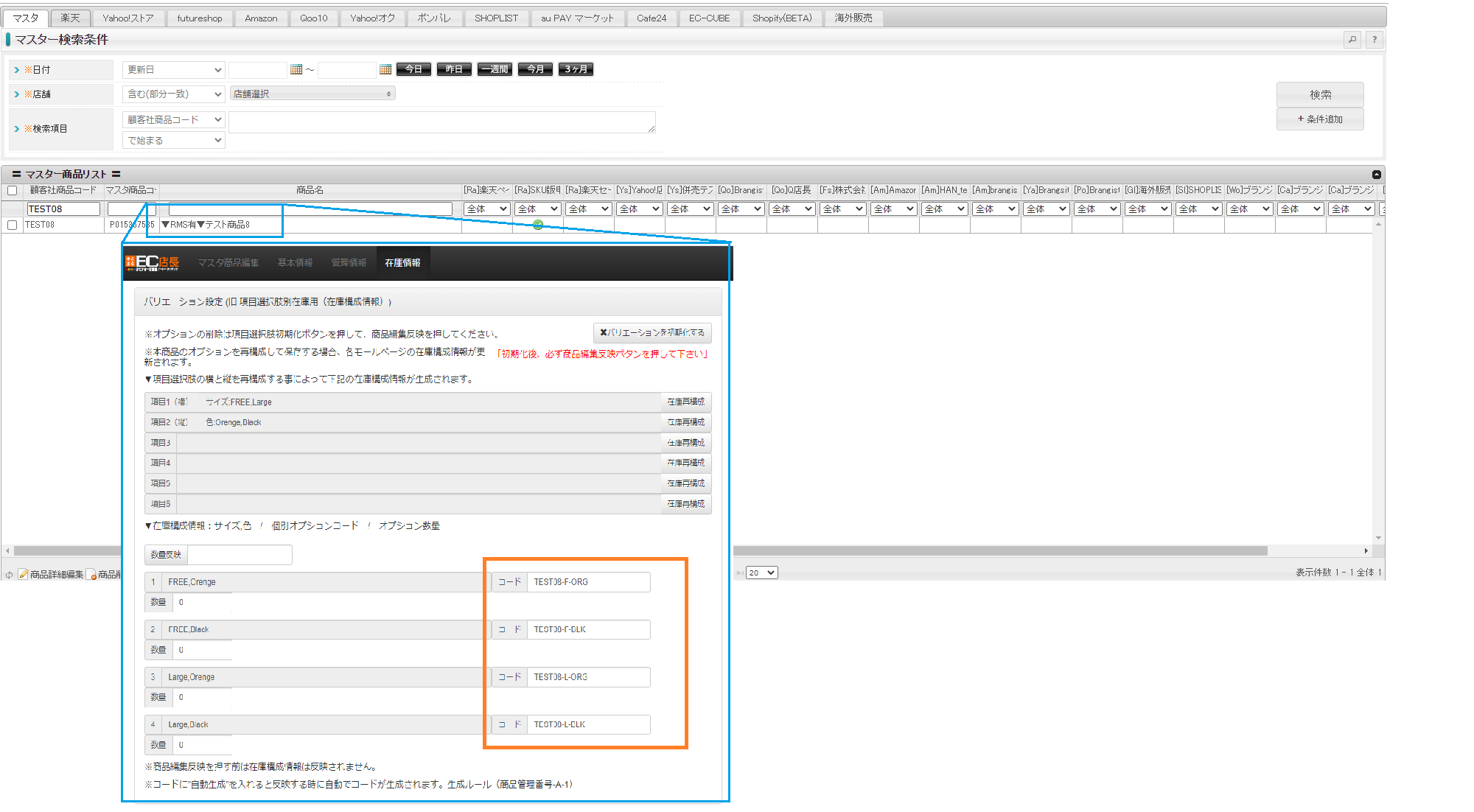Open the au PAY マーケット tab
The width and height of the screenshot is (1474, 812).
tap(577, 18)
